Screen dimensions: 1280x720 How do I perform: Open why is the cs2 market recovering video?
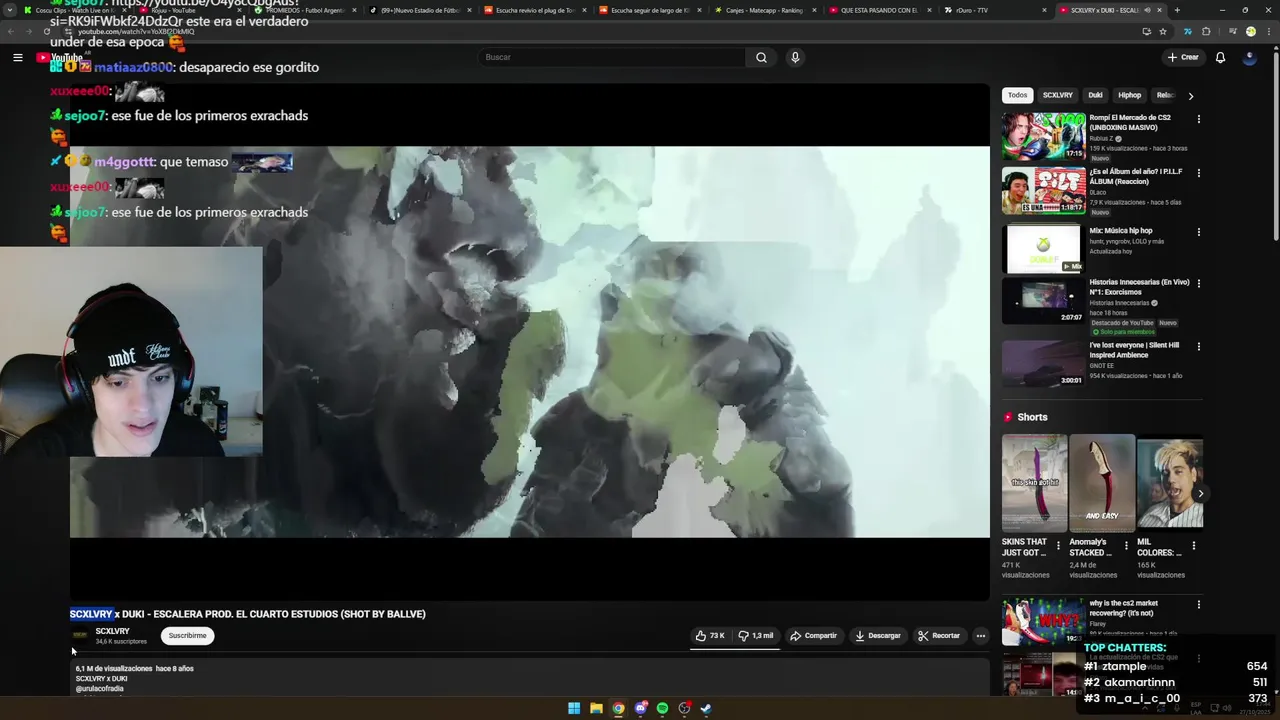pyautogui.click(x=1043, y=621)
